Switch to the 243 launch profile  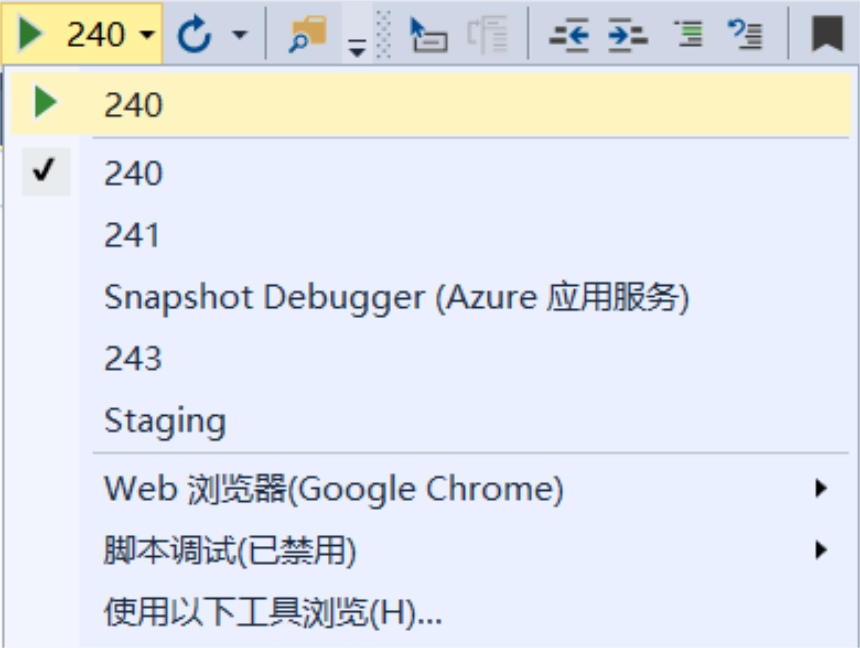(x=133, y=358)
